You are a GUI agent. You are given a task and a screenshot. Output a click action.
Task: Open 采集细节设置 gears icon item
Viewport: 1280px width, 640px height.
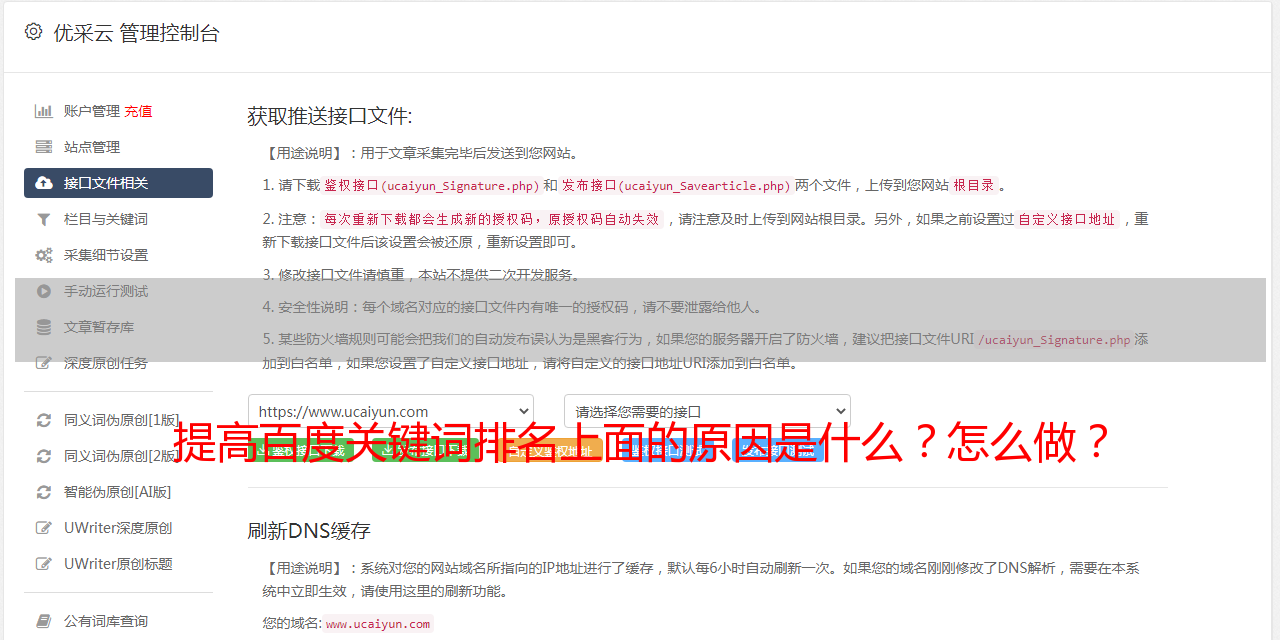click(44, 255)
